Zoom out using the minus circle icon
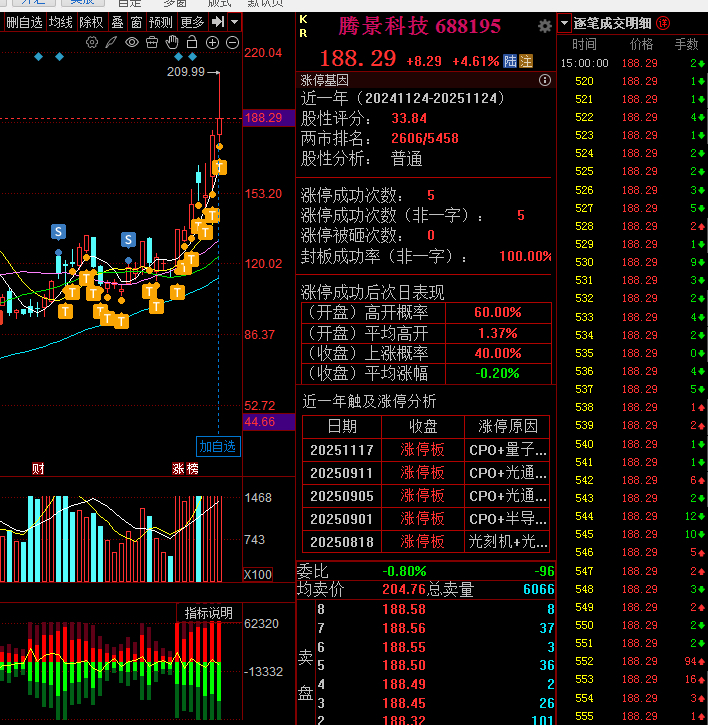The height and width of the screenshot is (725, 708). (233, 43)
